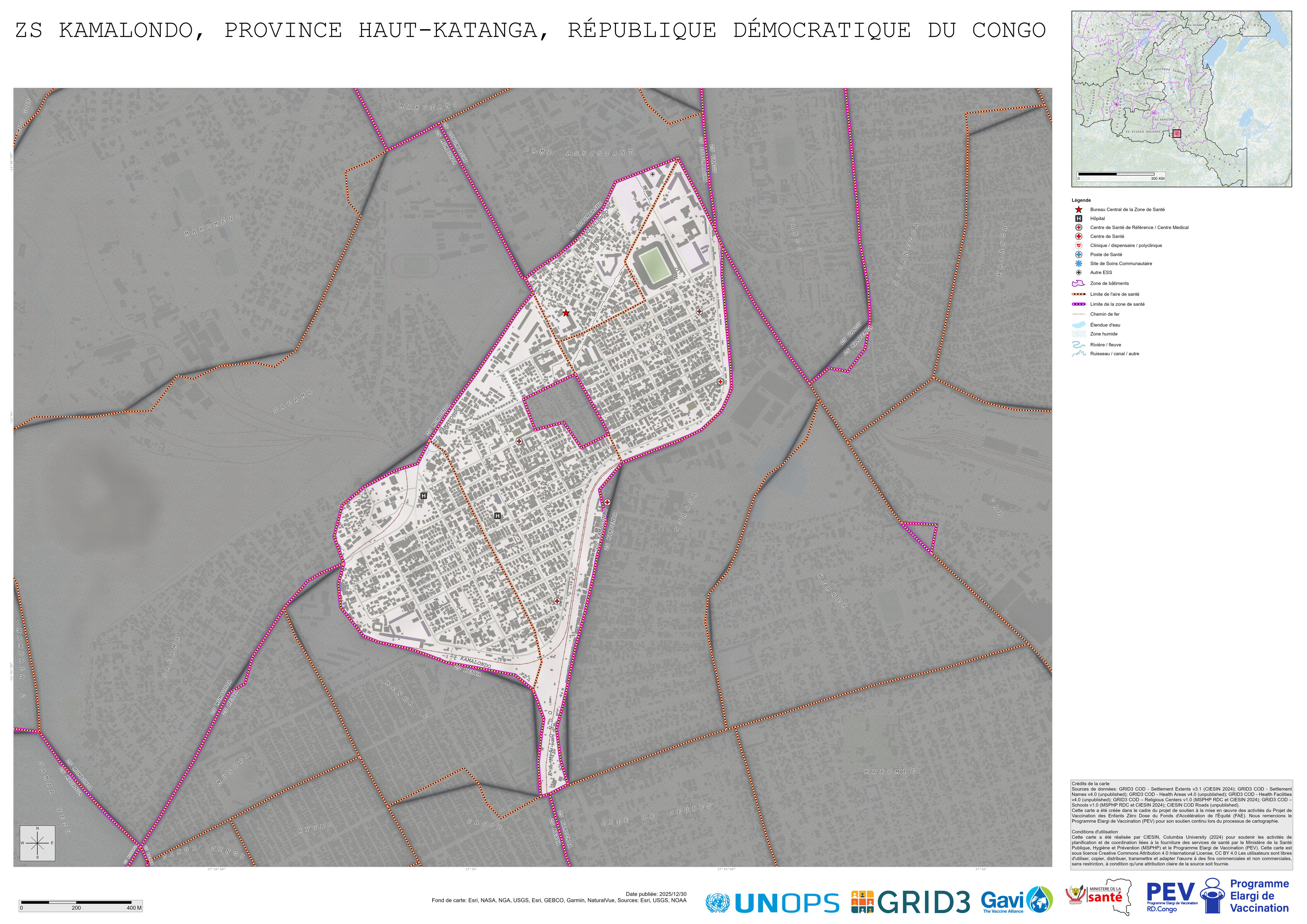Click the CASOP area label
The width and height of the screenshot is (1307, 924).
pos(485,824)
